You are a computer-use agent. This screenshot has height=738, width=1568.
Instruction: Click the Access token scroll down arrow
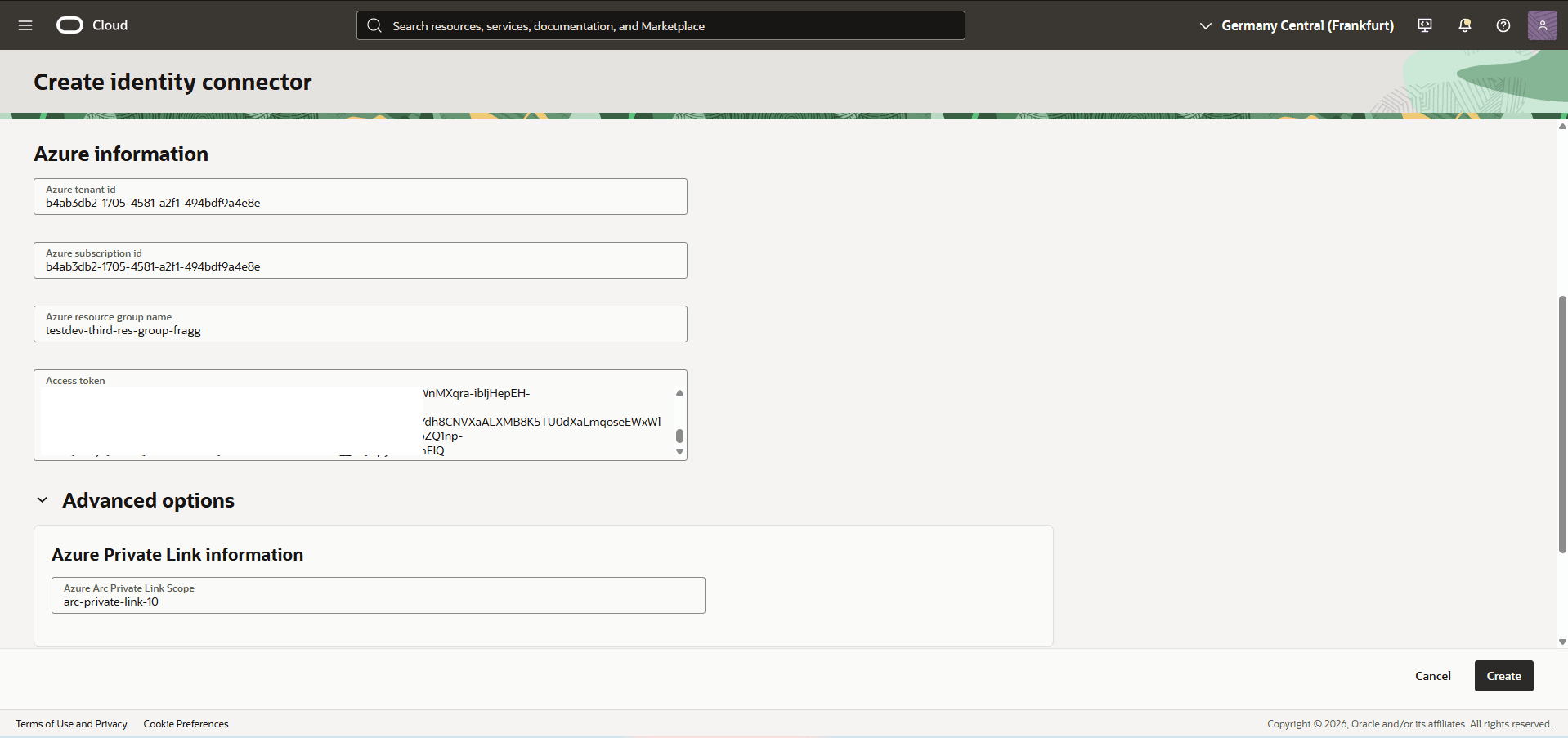click(679, 451)
